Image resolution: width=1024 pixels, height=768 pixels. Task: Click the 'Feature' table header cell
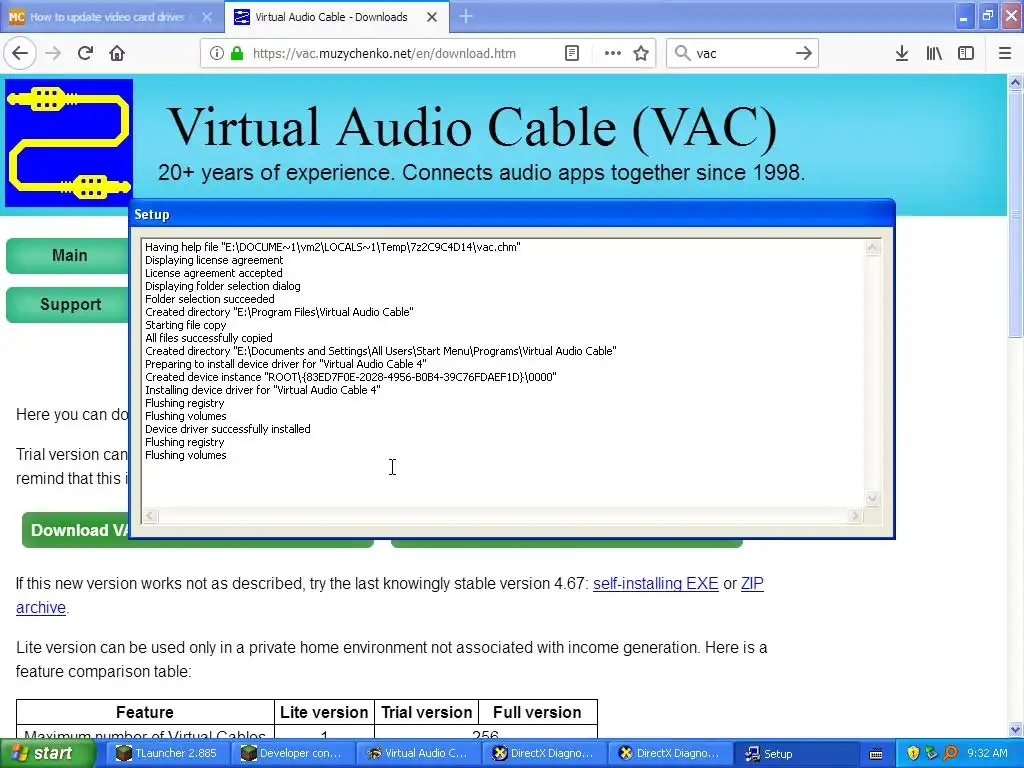(145, 712)
